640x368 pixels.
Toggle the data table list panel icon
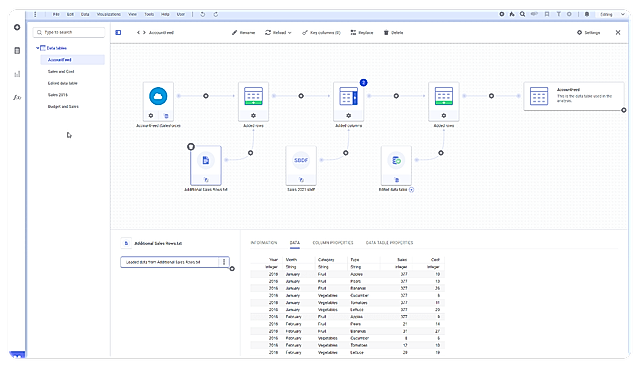click(x=118, y=33)
